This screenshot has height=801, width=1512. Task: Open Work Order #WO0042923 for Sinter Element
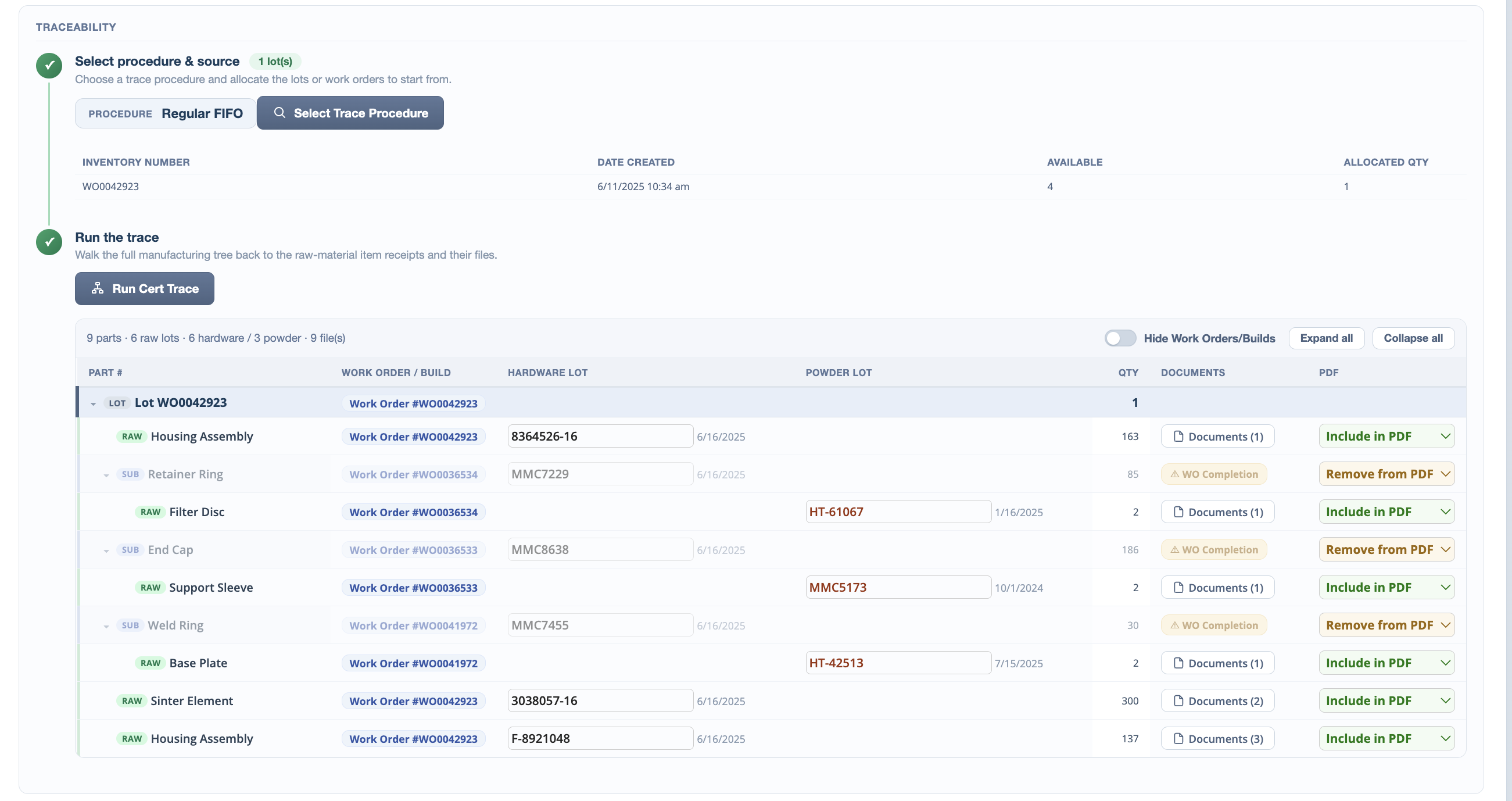[413, 701]
